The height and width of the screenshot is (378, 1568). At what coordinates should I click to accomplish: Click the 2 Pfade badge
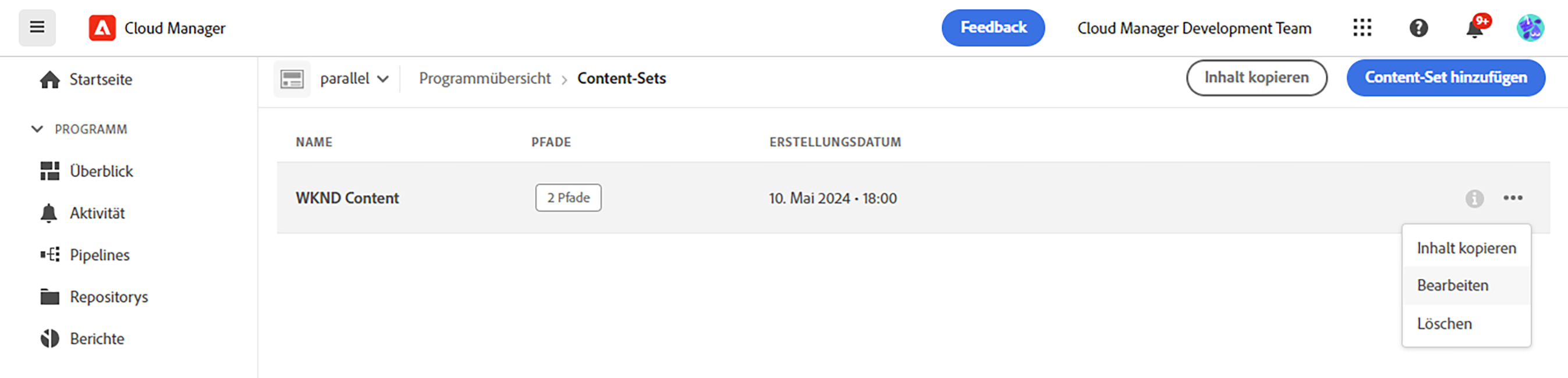568,198
